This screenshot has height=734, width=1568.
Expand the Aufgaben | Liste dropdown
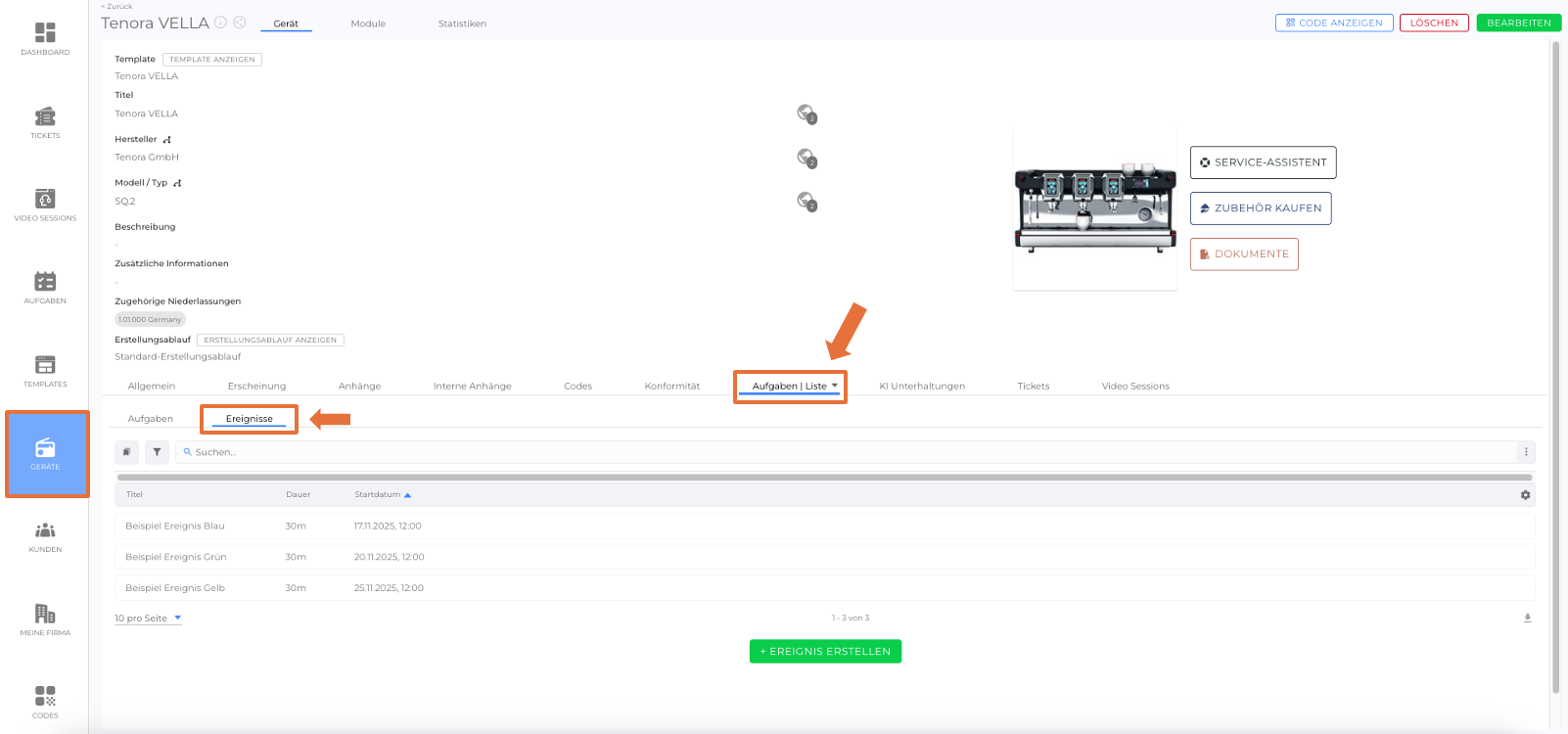tap(834, 386)
